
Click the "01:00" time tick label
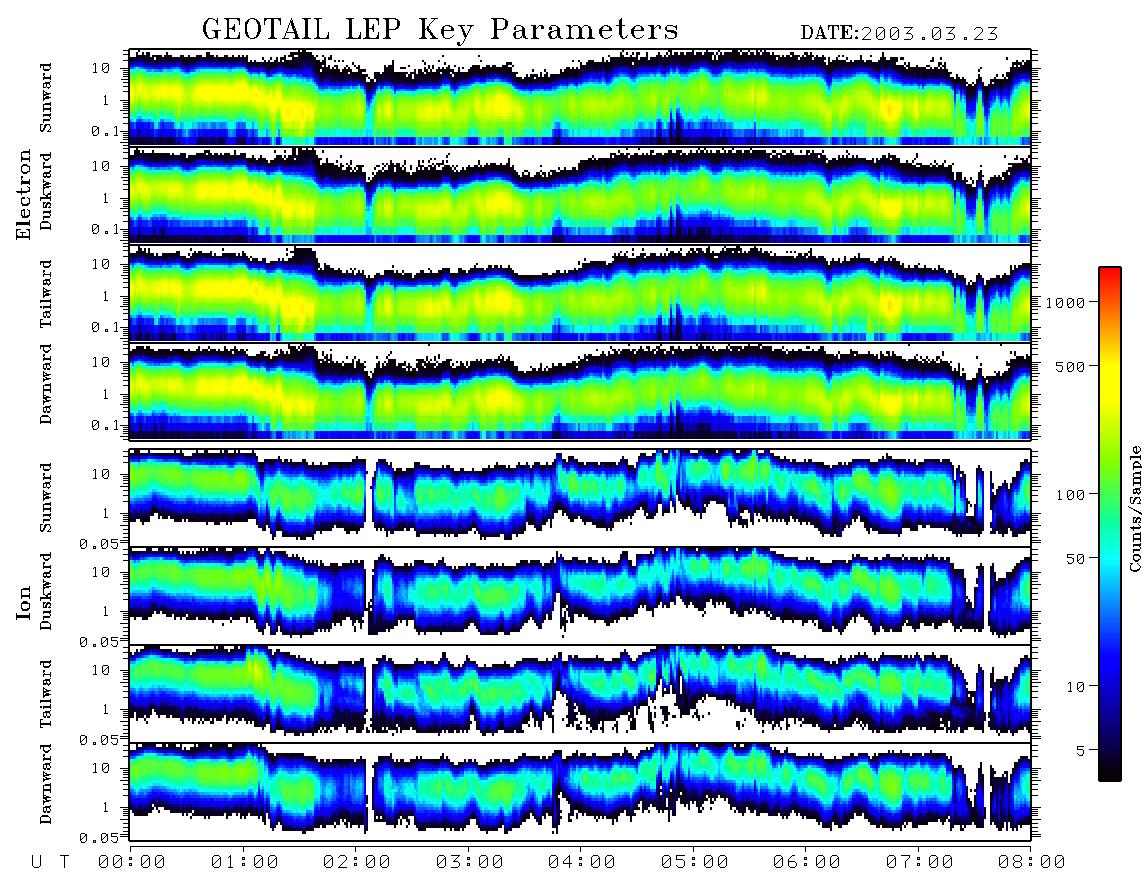pyautogui.click(x=244, y=863)
